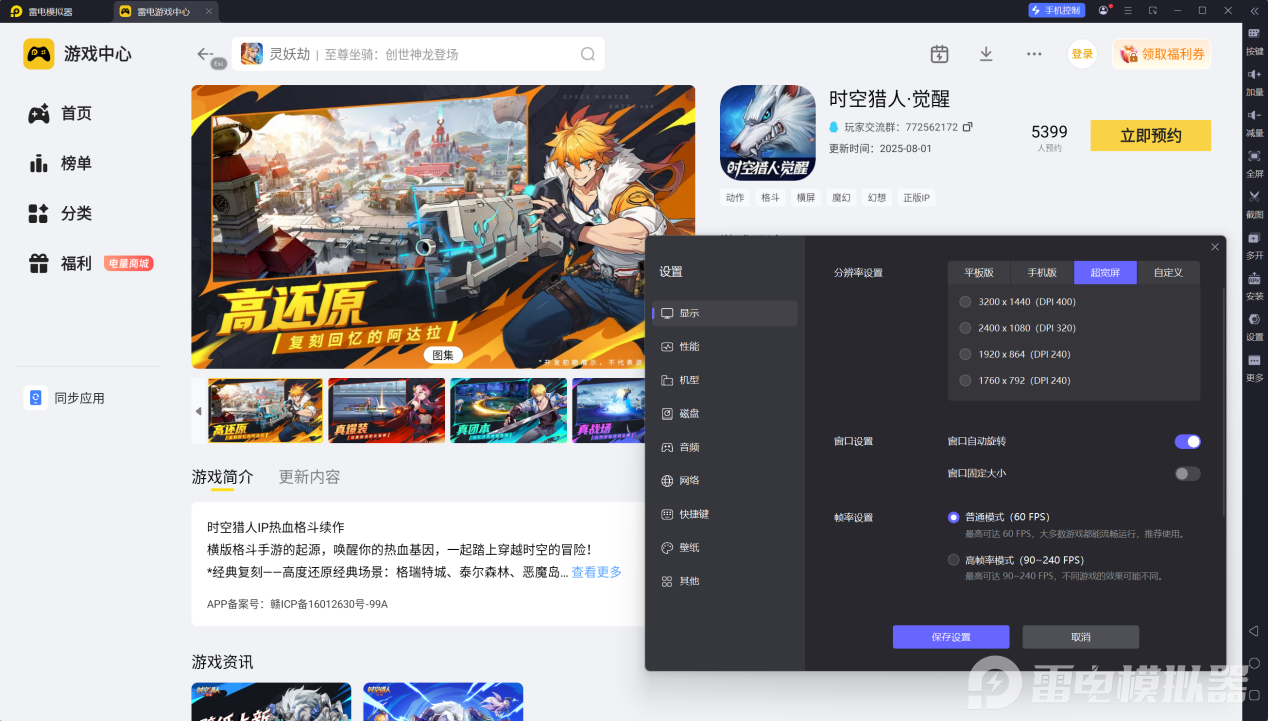Open the user account icon in title bar

tap(1104, 10)
